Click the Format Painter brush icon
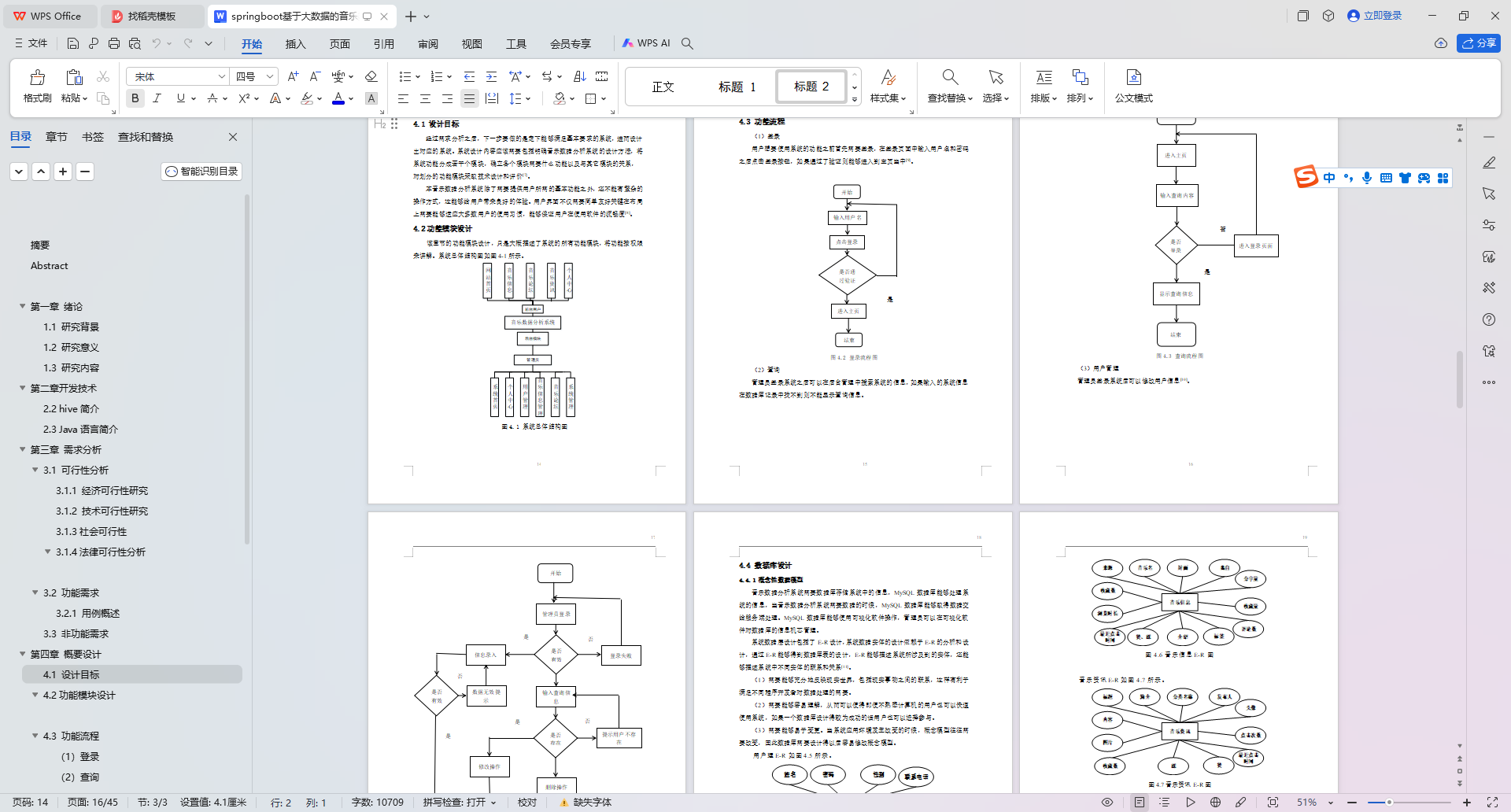Viewport: 1511px width, 812px height. point(37,77)
